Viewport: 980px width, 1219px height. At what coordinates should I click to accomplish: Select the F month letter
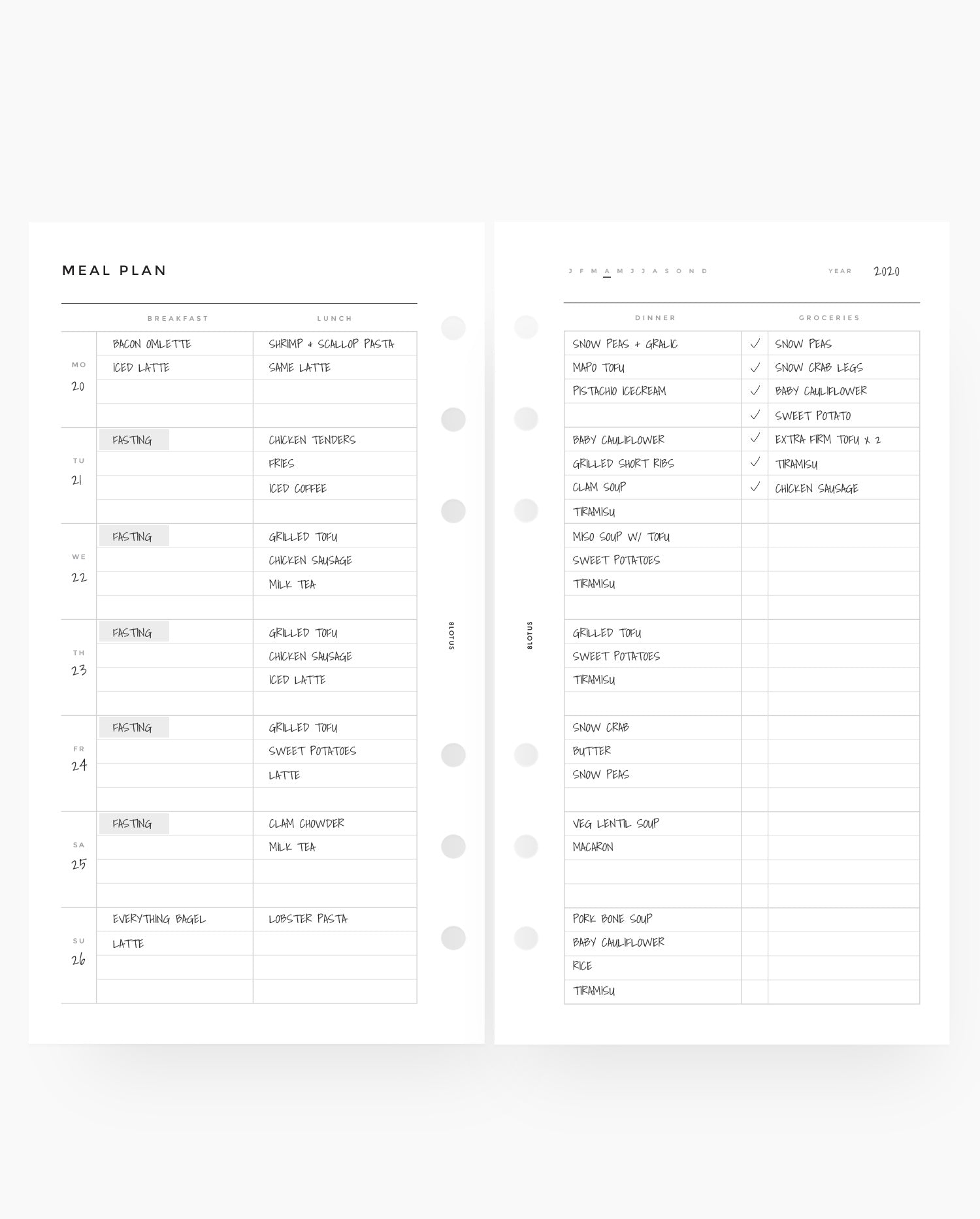click(x=582, y=271)
